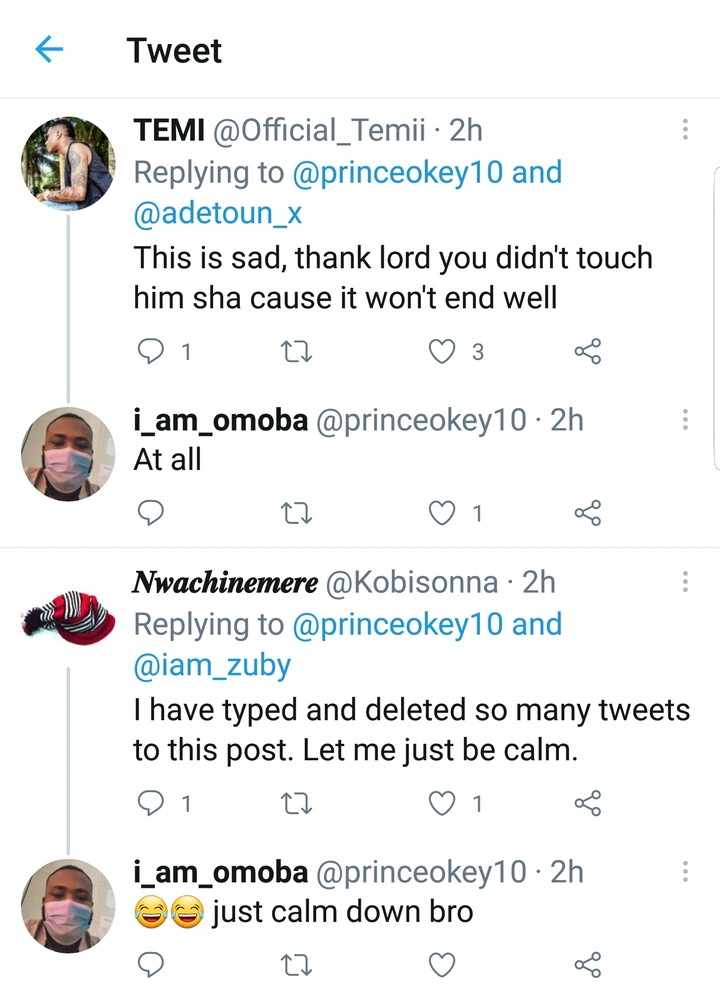Share TEMI's tweet

(587, 351)
